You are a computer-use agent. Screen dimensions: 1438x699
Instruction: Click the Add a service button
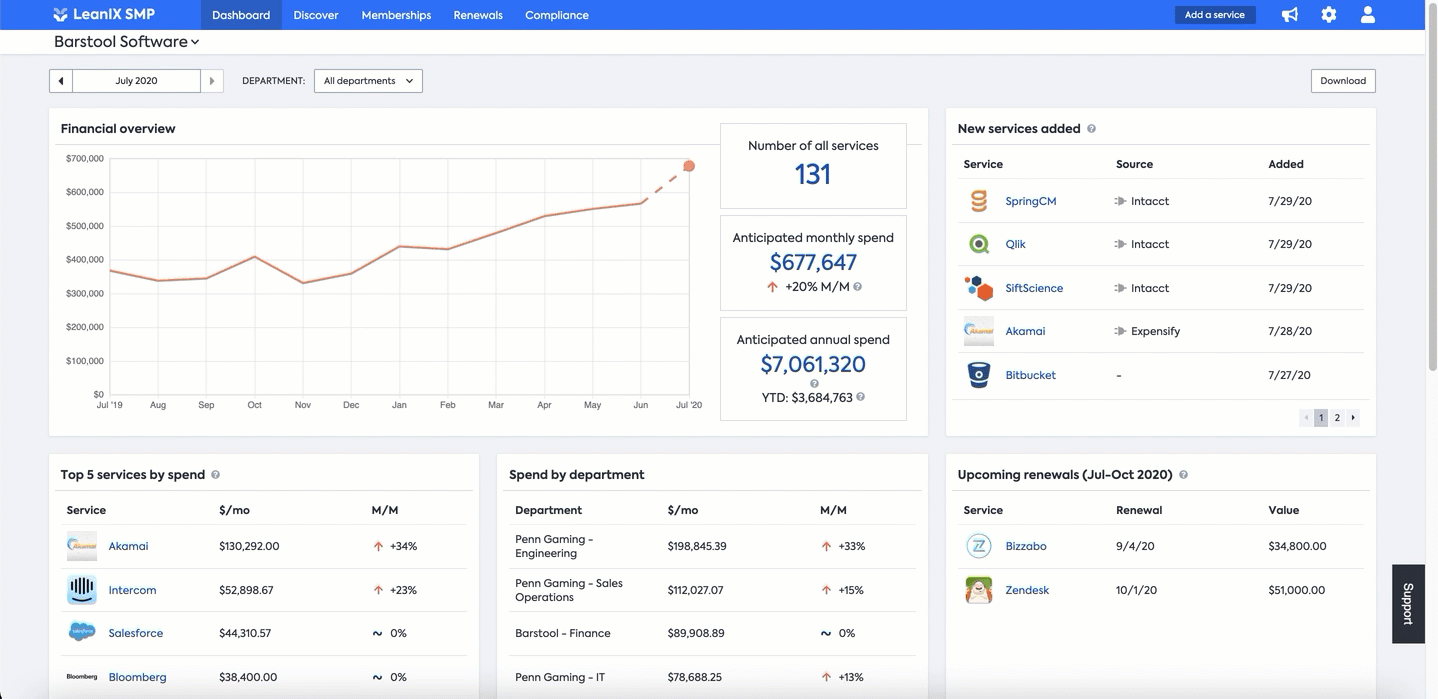pyautogui.click(x=1215, y=15)
